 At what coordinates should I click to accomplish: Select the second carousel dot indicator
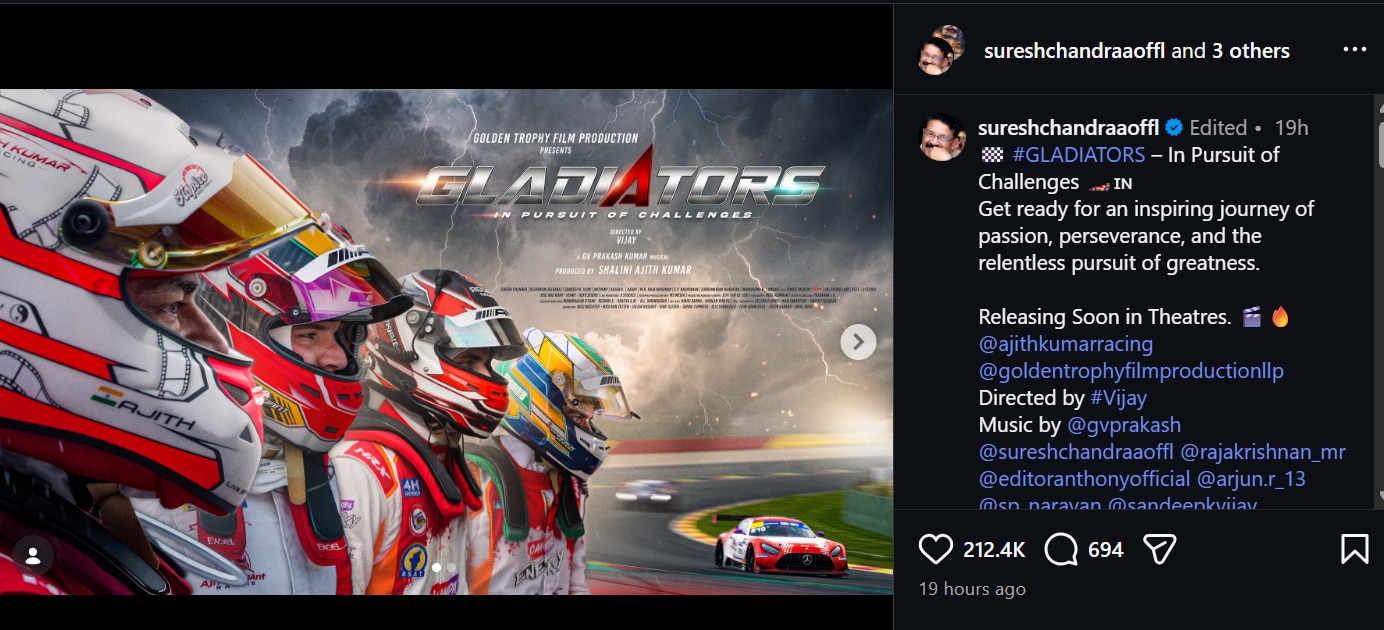(451, 567)
